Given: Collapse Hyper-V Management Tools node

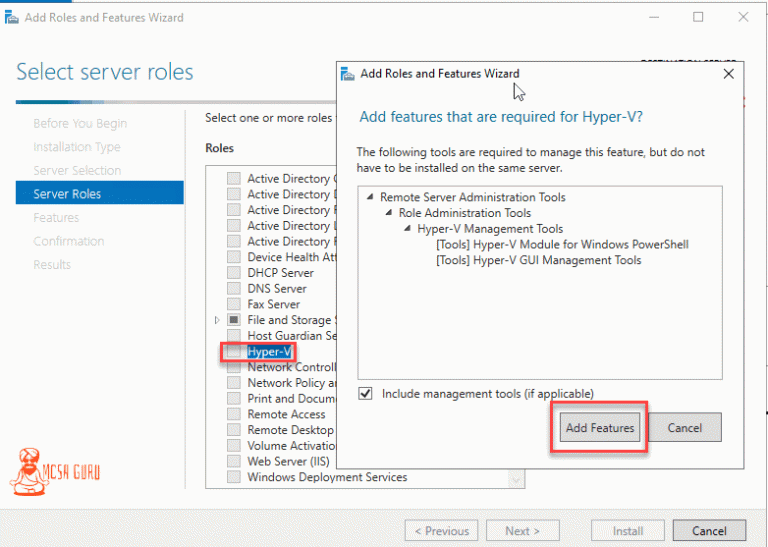Looking at the screenshot, I should tap(408, 228).
